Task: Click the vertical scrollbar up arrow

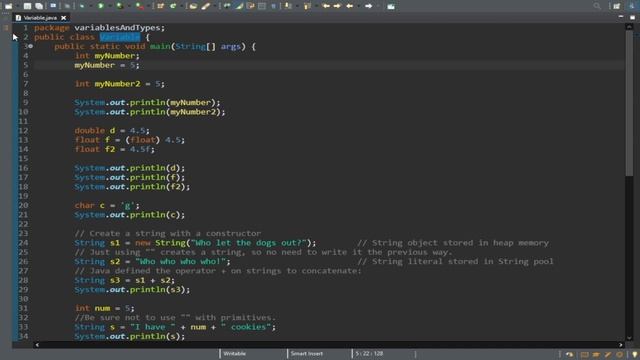Action: point(629,26)
